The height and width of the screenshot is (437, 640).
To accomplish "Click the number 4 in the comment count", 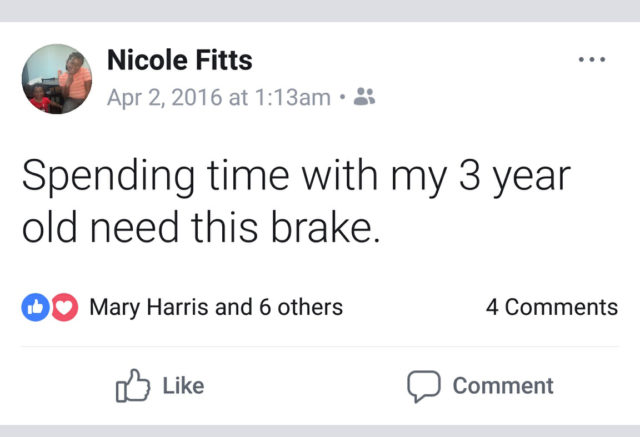I will tap(492, 307).
